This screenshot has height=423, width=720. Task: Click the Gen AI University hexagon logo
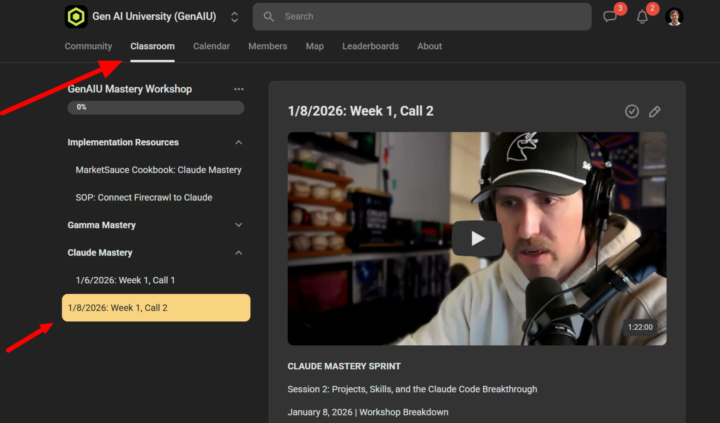[x=76, y=17]
